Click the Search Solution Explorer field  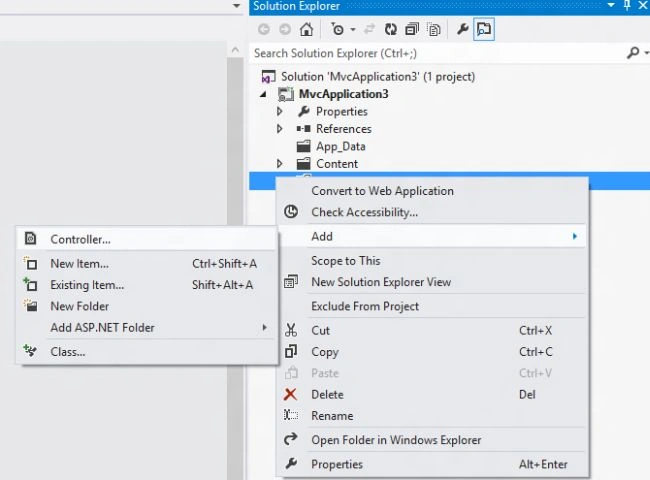pos(437,53)
